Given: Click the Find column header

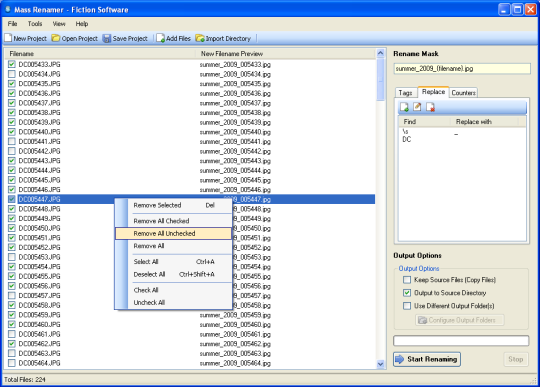Looking at the screenshot, I should pyautogui.click(x=425, y=122).
